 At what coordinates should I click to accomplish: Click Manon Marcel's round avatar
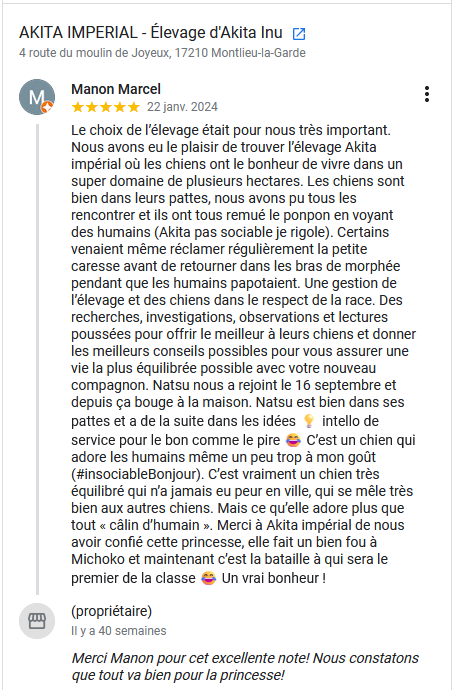point(37,97)
